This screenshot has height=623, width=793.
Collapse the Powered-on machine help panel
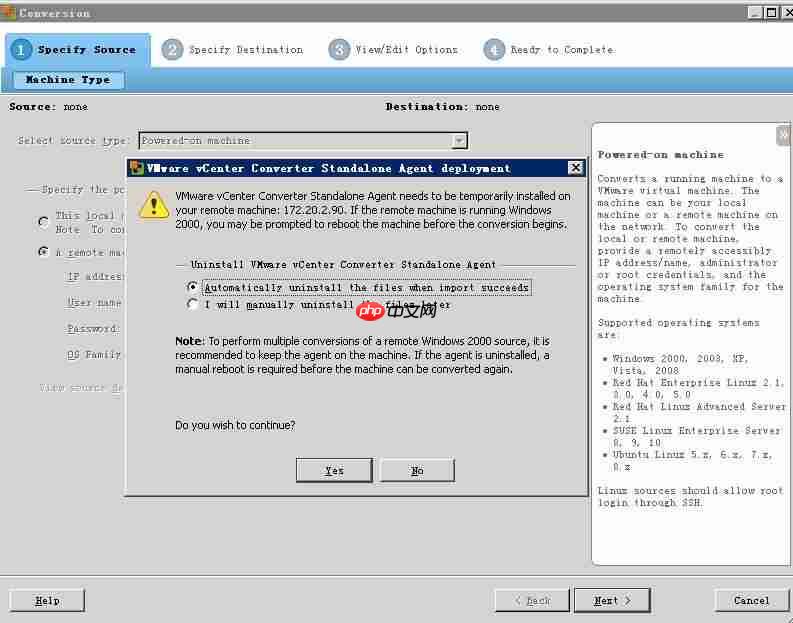pyautogui.click(x=782, y=134)
